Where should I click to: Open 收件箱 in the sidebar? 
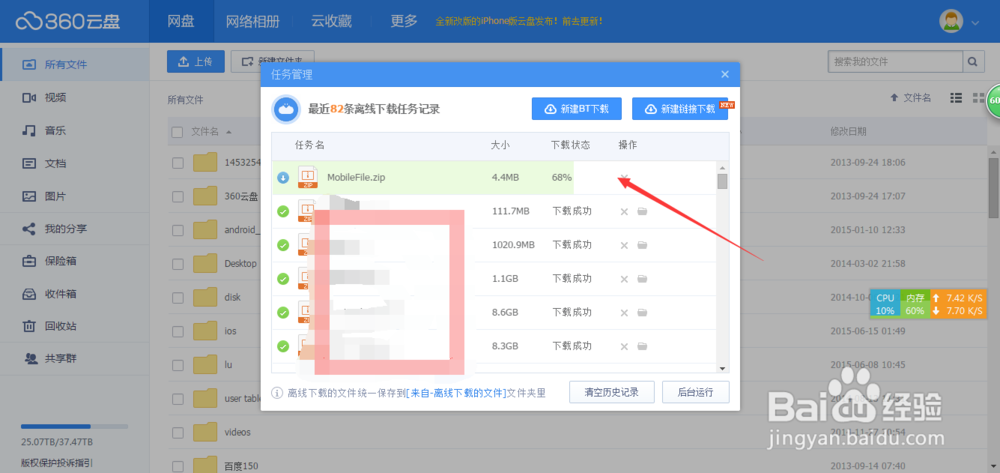(75, 294)
